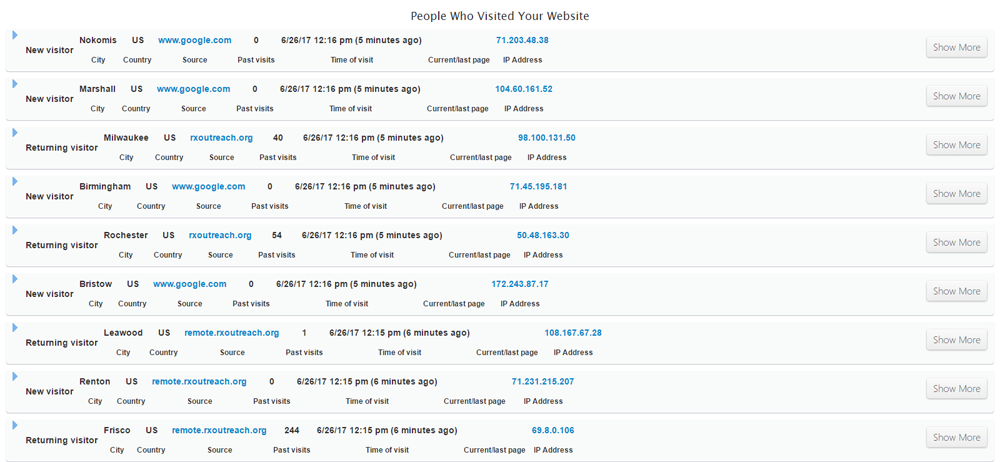The width and height of the screenshot is (1000, 462).
Task: Click IP address 50.48.163.30
Action: (543, 235)
